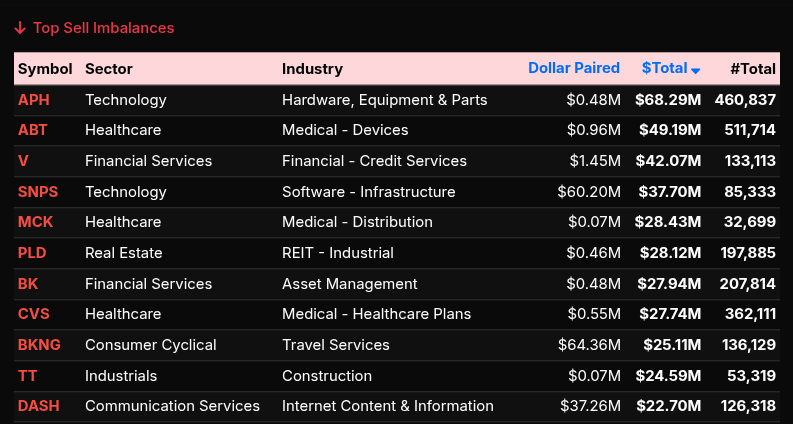Screen dimensions: 793x424
Task: Click the down arrow beside Top Sell Imbalances
Action: pyautogui.click(x=20, y=28)
